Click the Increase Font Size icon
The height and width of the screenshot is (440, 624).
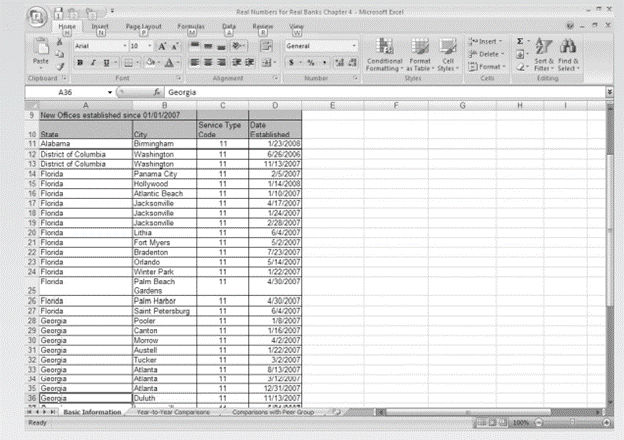pos(162,46)
